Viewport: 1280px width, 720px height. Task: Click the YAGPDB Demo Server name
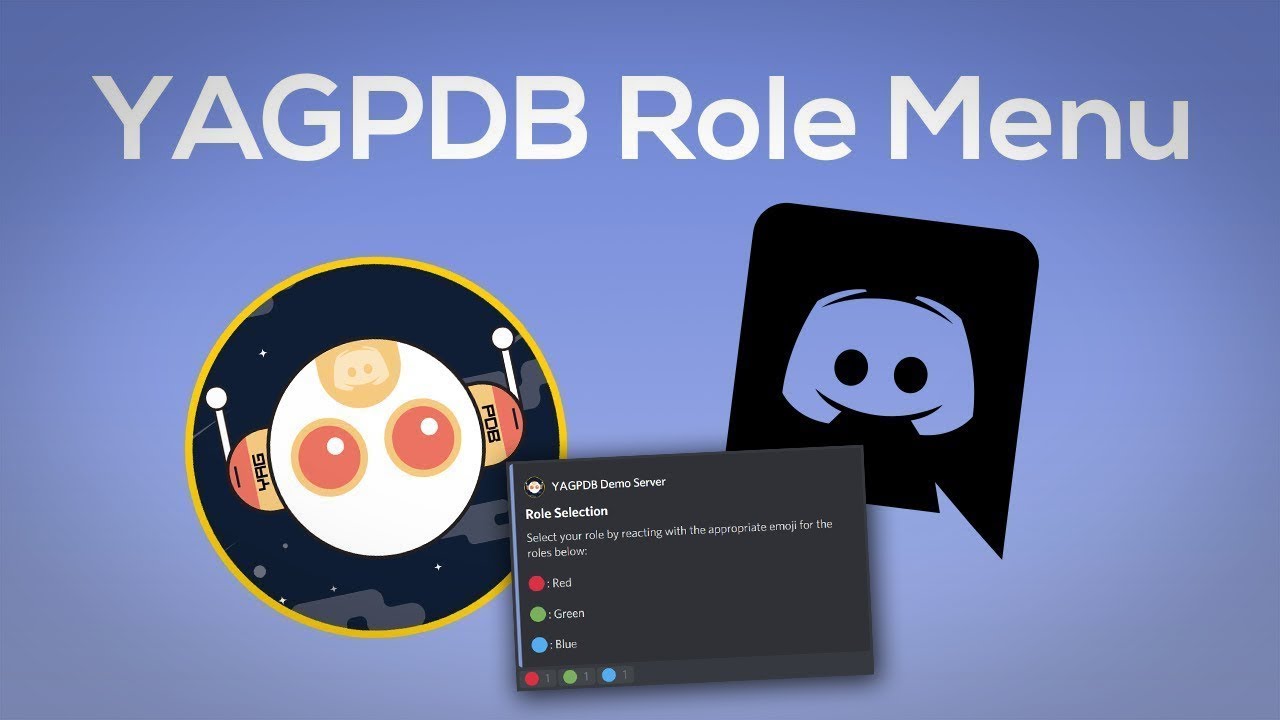[x=608, y=483]
